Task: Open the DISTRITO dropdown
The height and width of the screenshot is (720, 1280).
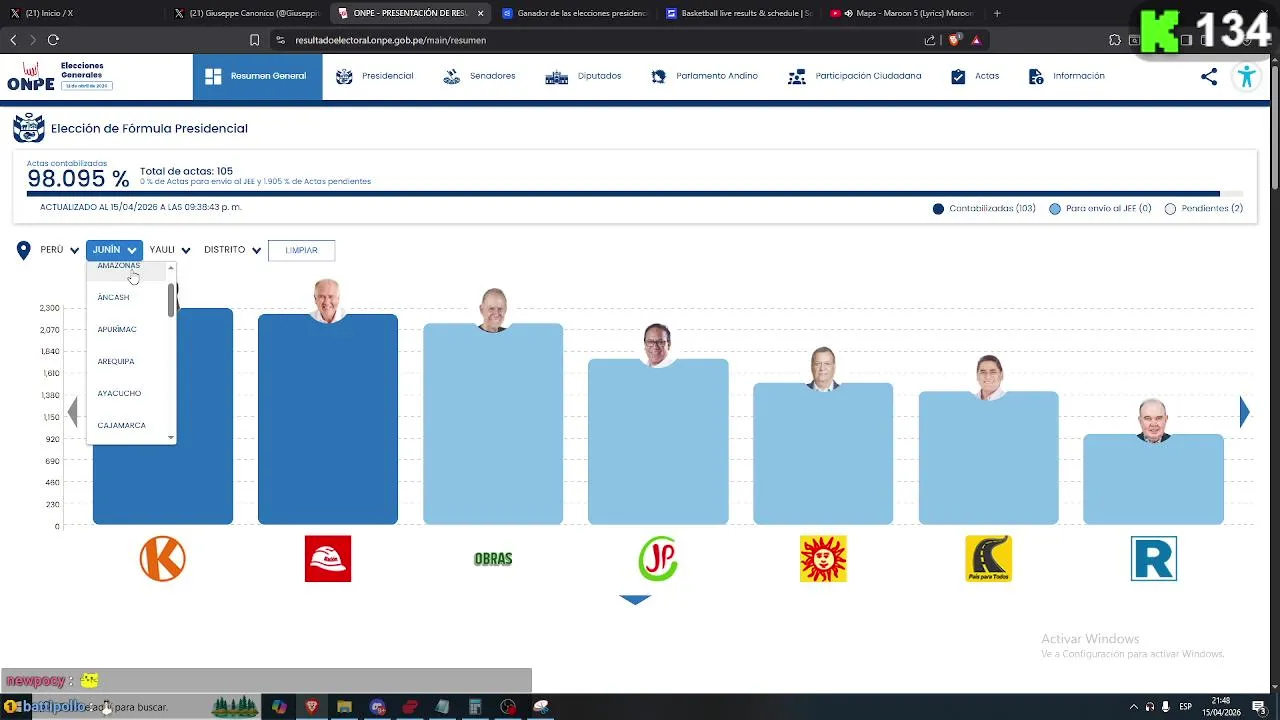Action: point(232,250)
